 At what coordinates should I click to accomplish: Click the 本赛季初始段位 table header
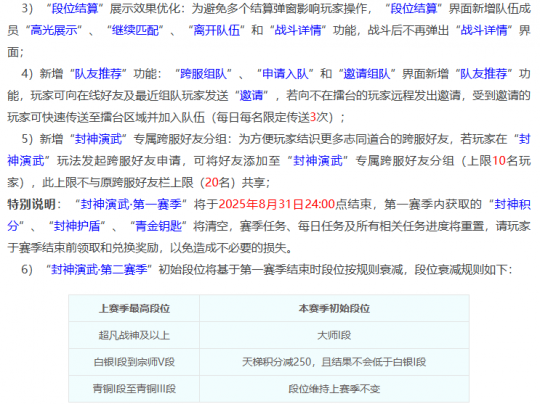334,308
